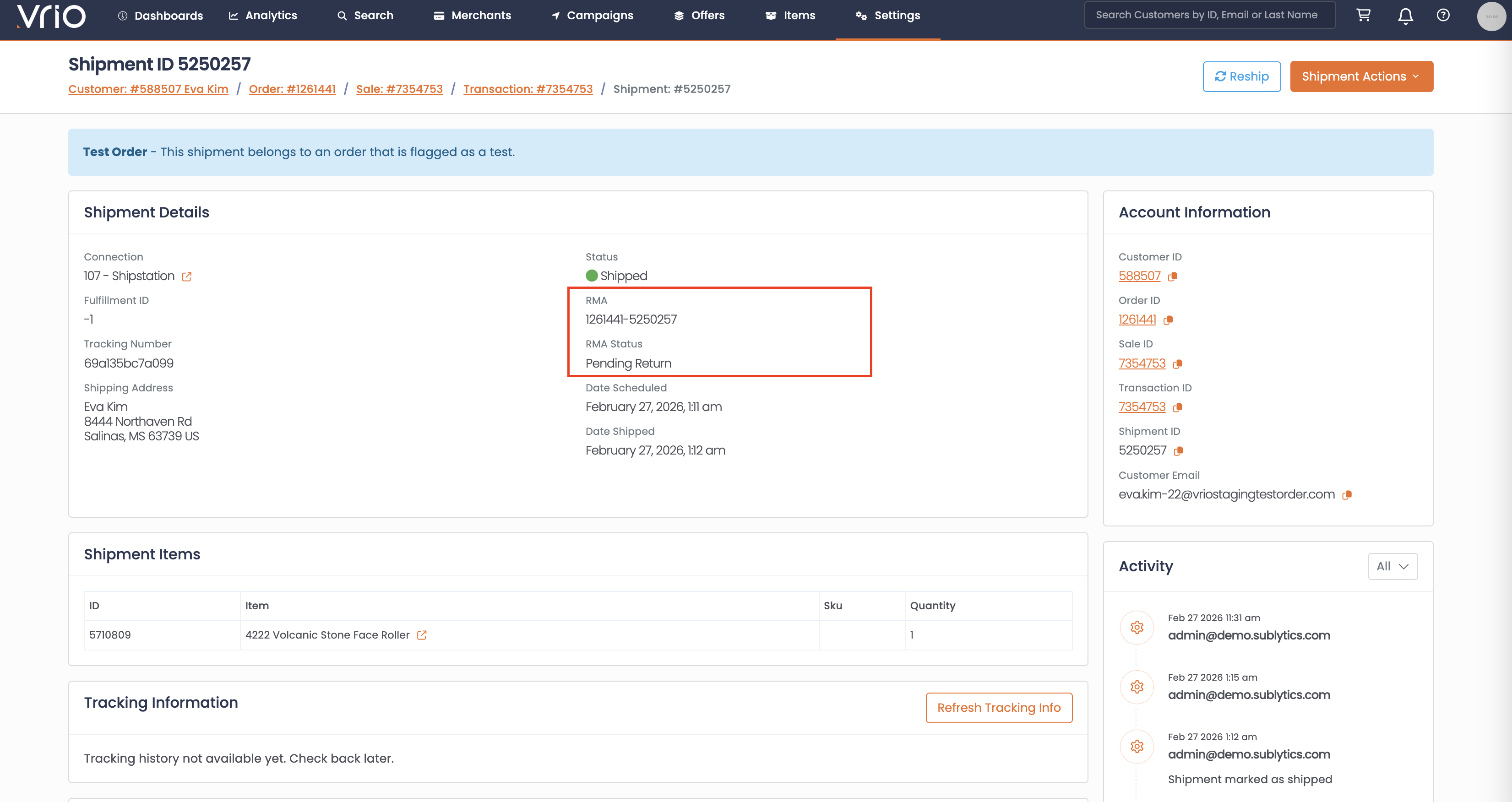Click the shopping cart icon
1512x802 pixels.
pos(1363,15)
